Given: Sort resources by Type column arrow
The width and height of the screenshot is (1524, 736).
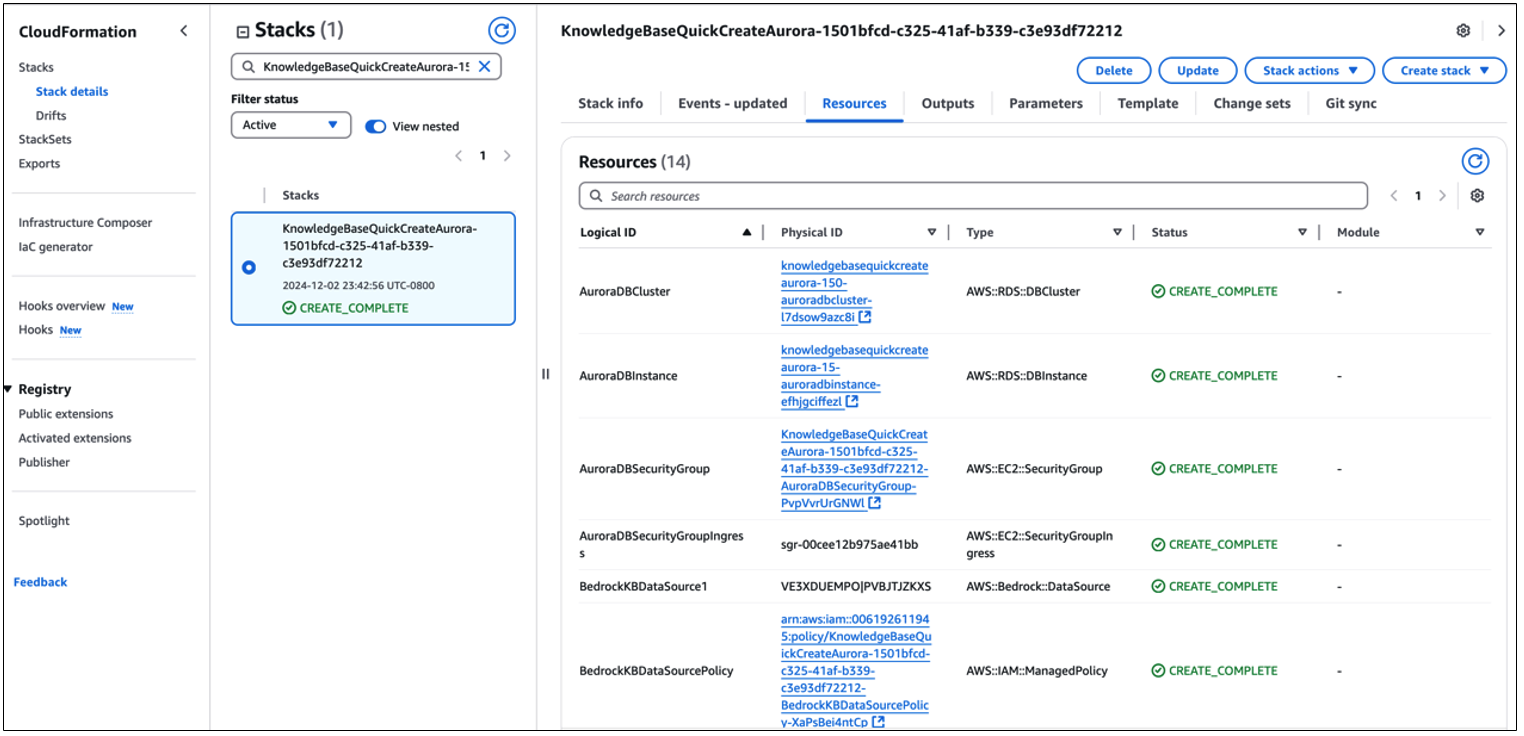Looking at the screenshot, I should pyautogui.click(x=1117, y=232).
